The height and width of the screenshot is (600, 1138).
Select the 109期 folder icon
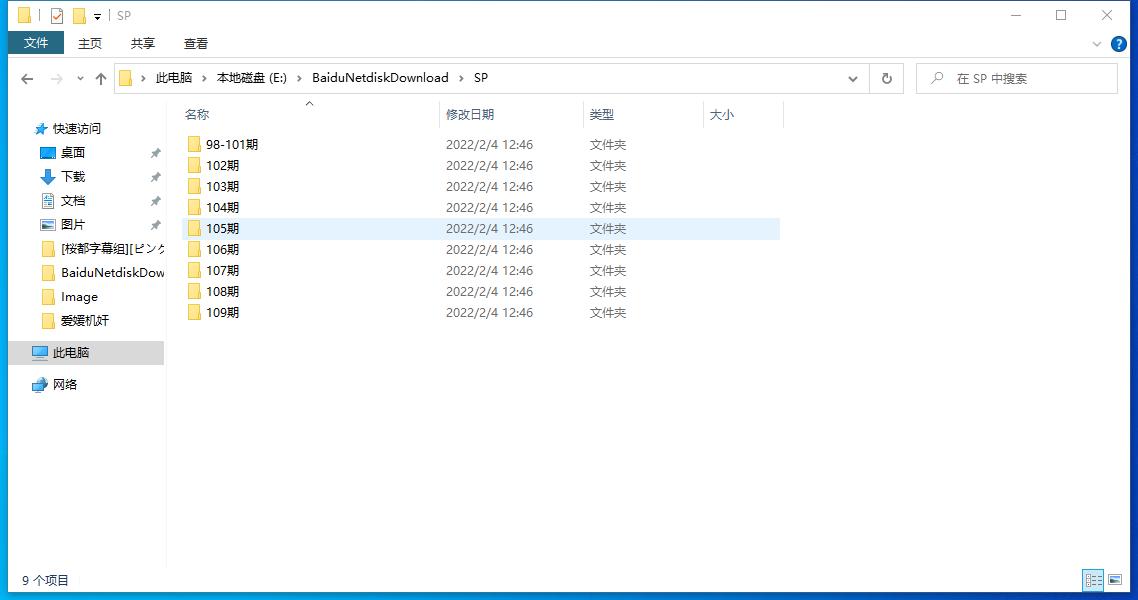coord(194,313)
